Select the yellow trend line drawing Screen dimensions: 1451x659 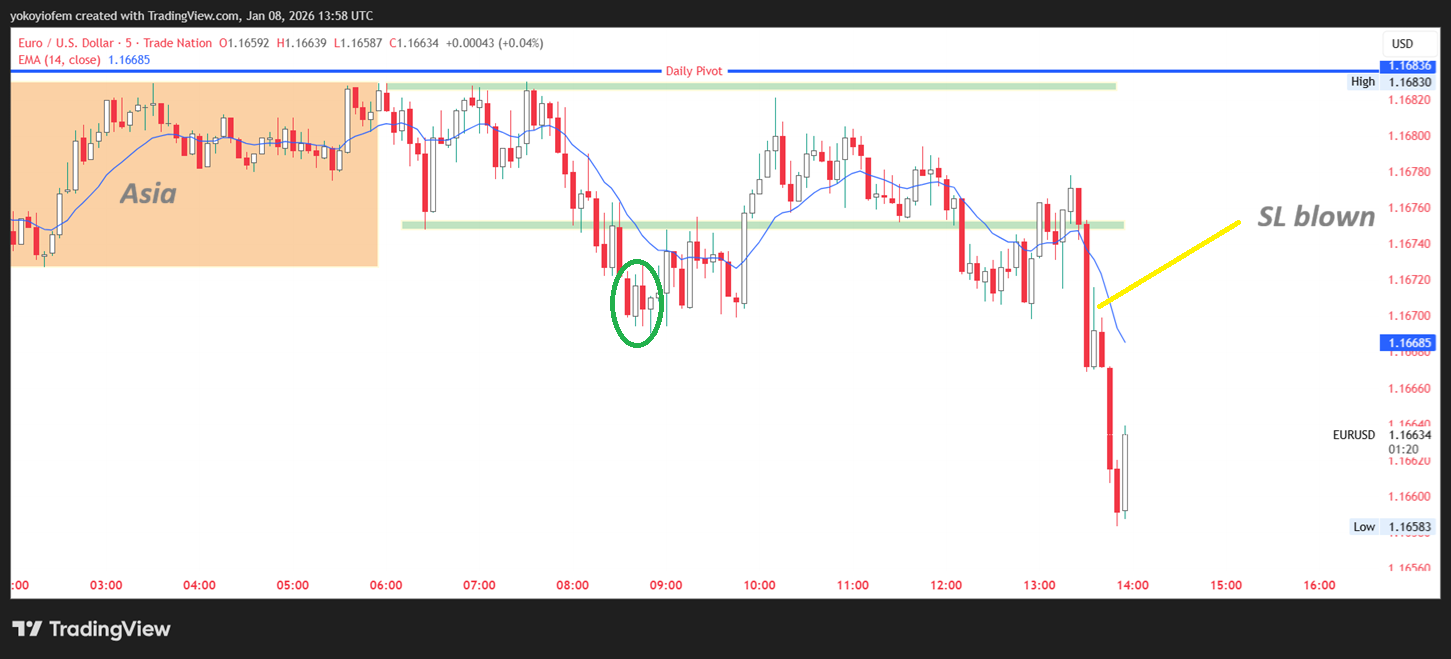(1168, 263)
